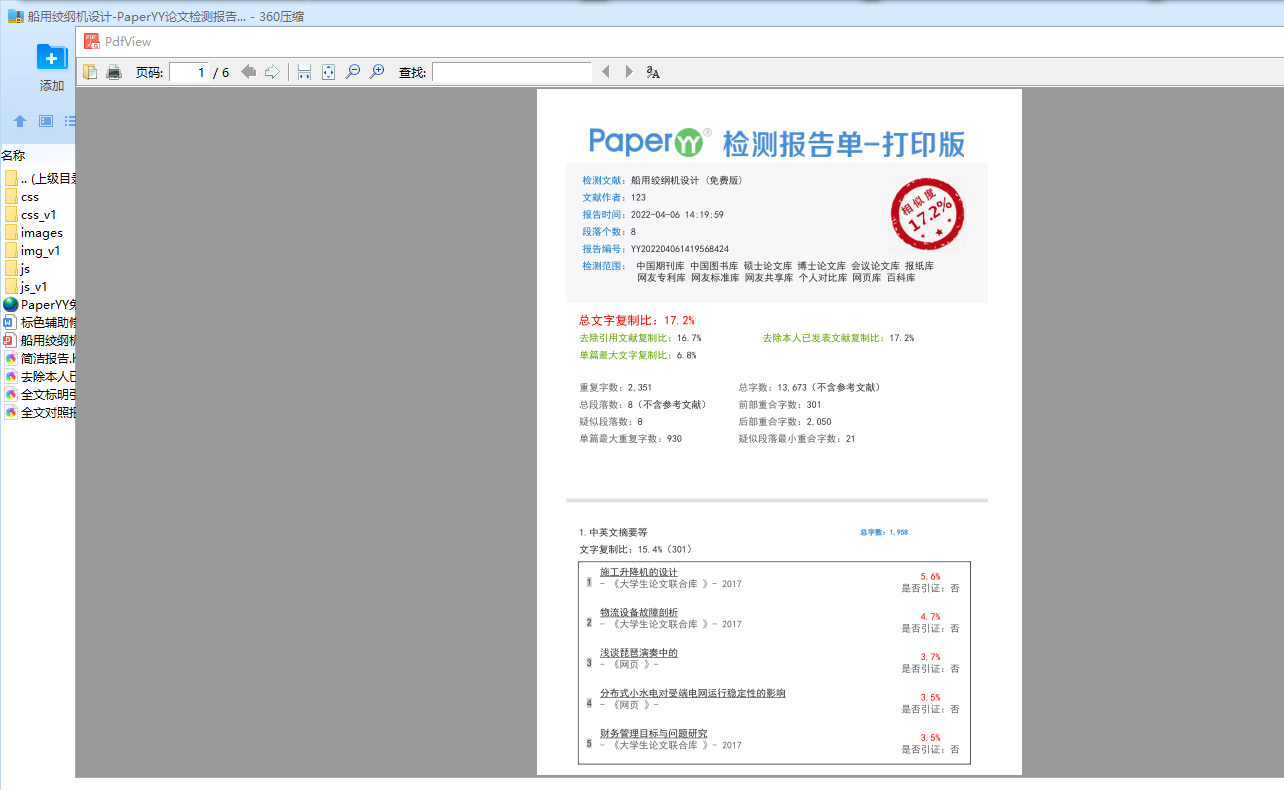Select the 简洁报告 file

(x=40, y=359)
